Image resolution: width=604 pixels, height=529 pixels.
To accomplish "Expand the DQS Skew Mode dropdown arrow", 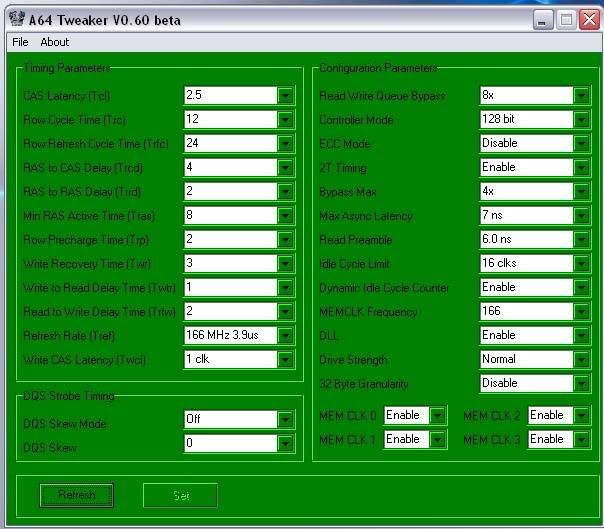I will (x=285, y=419).
